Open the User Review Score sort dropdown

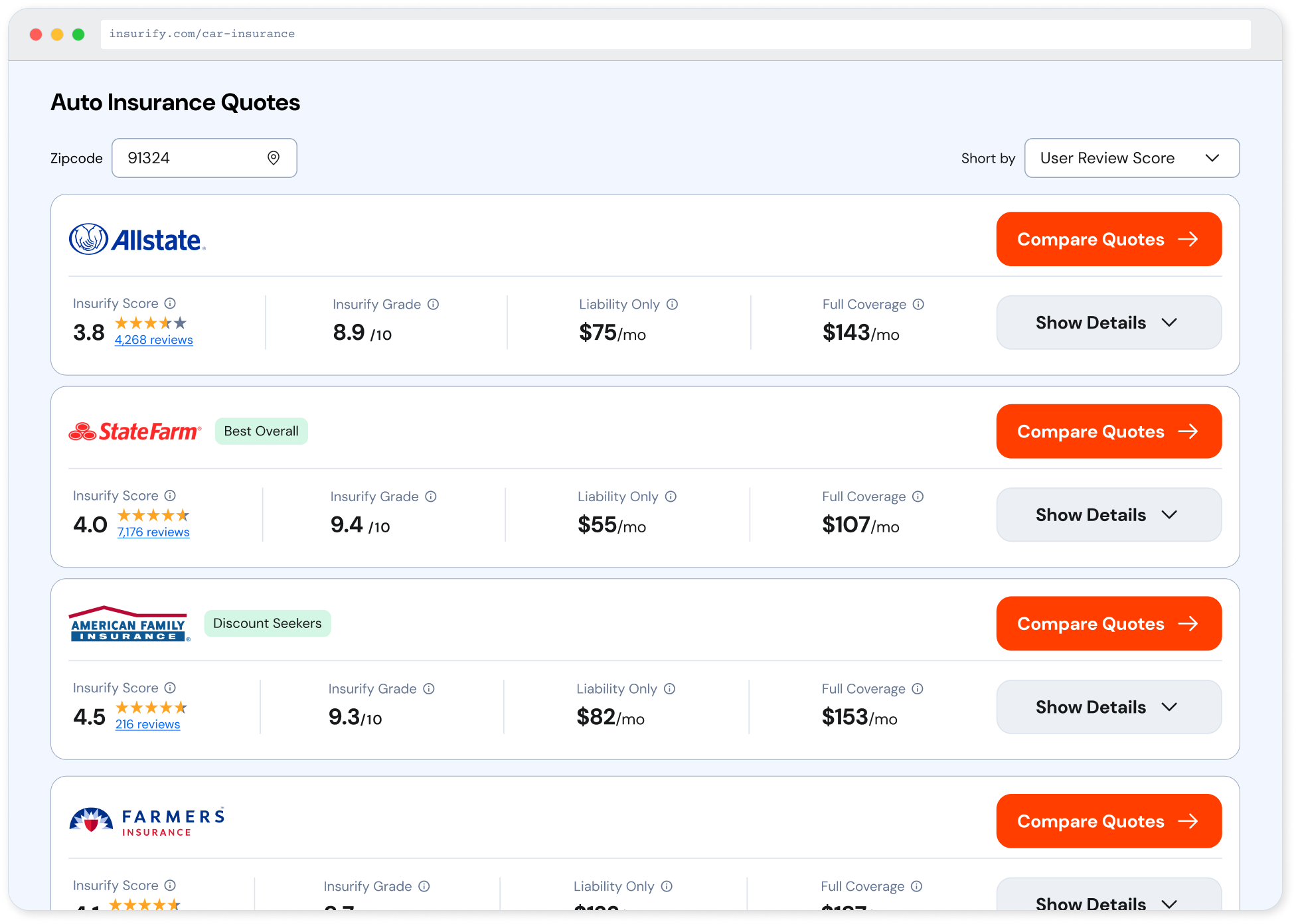(1131, 158)
